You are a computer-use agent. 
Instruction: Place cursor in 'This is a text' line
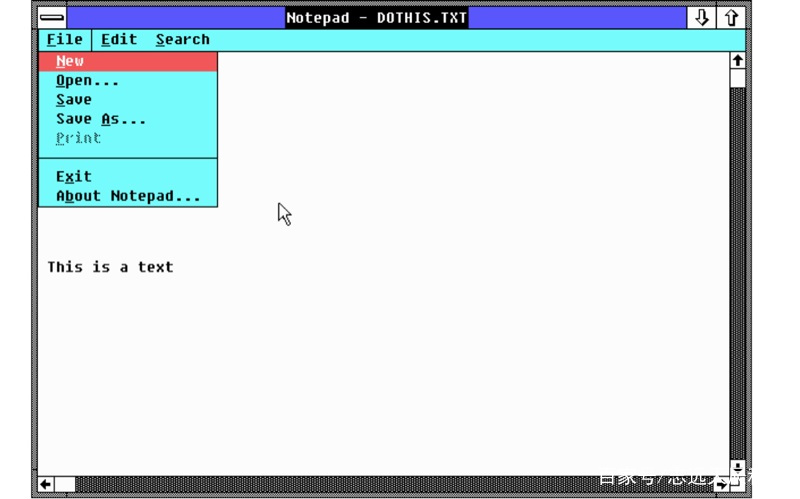point(111,267)
